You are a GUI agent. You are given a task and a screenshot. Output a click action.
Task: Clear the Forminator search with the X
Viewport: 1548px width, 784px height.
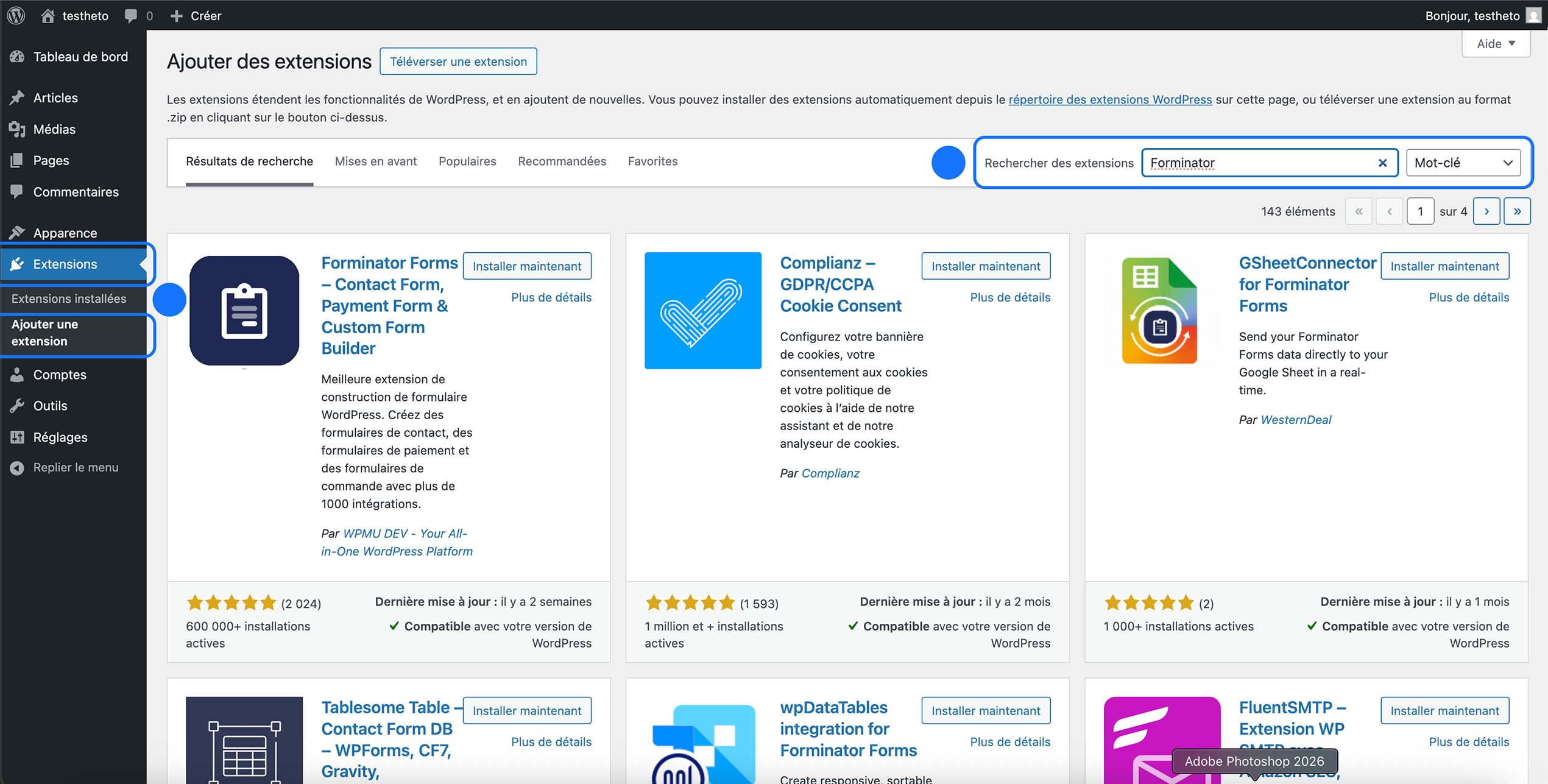[x=1382, y=162]
